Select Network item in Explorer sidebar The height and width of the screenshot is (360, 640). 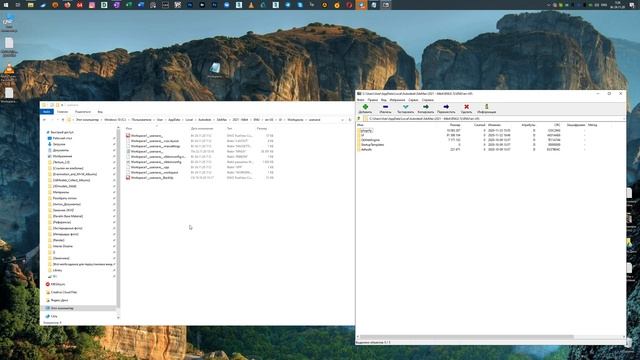point(52,316)
